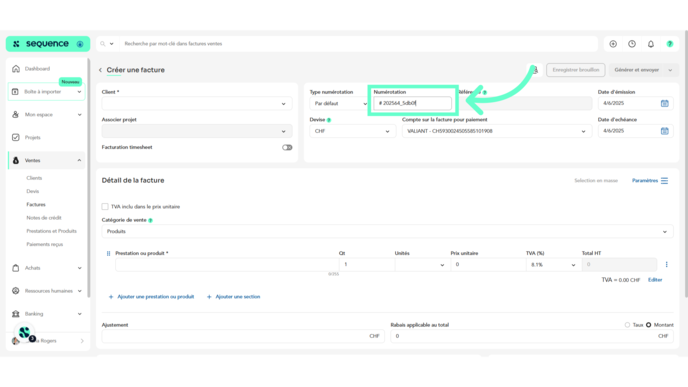Open the Date d'émission calendar icon
Screen dimensions: 688x387
pyautogui.click(x=664, y=104)
